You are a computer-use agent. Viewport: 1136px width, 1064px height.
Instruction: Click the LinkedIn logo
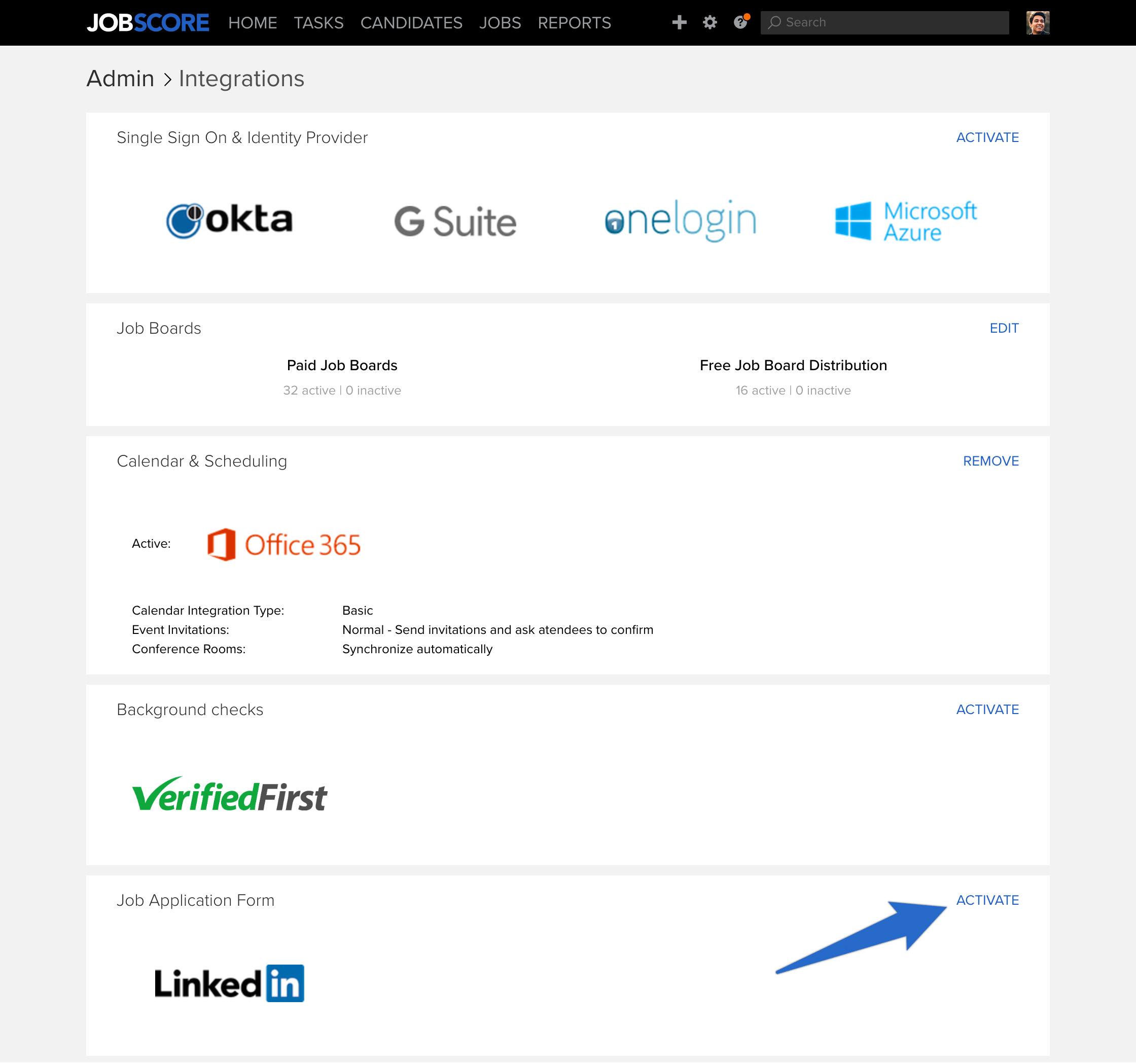point(229,983)
